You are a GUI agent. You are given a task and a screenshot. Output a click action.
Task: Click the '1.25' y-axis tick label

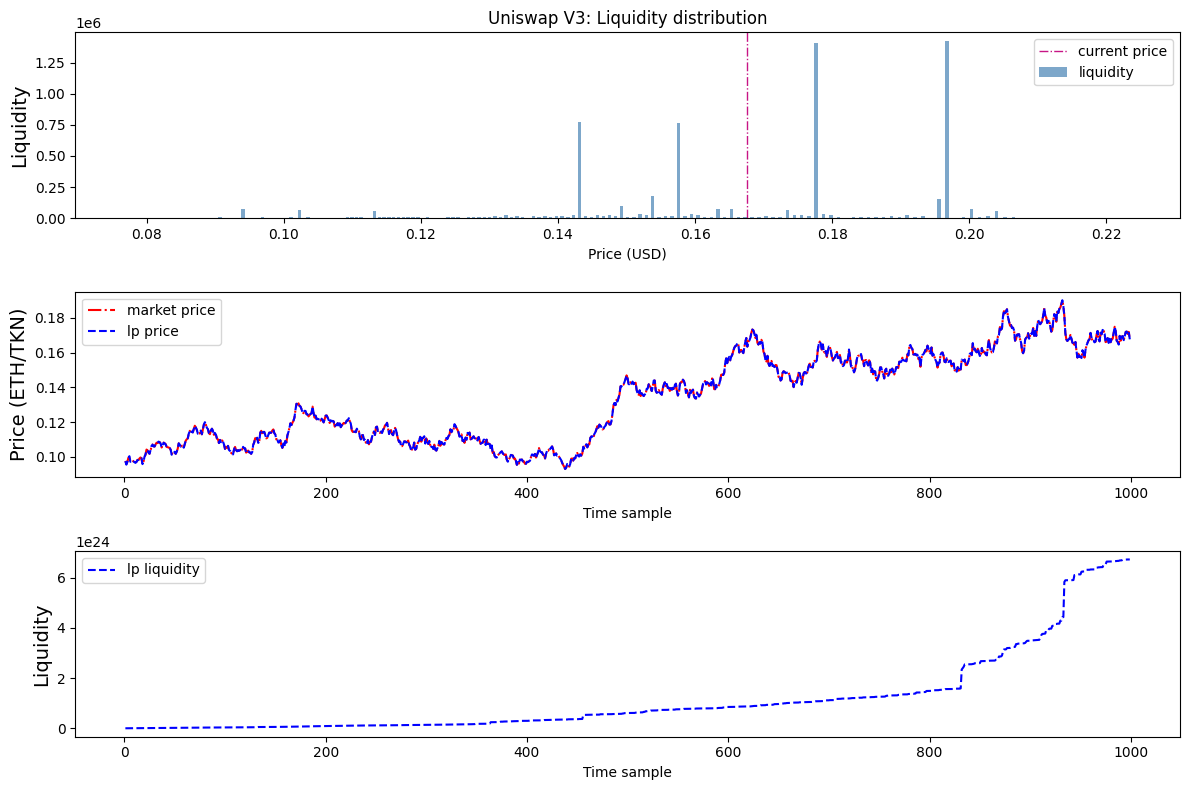point(50,63)
